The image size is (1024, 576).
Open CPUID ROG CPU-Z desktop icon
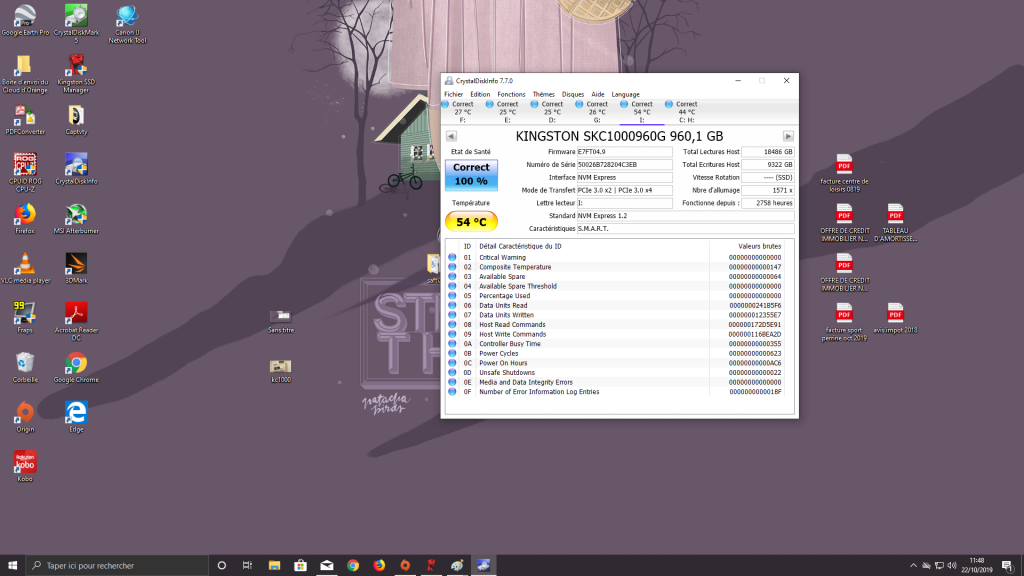[x=25, y=172]
